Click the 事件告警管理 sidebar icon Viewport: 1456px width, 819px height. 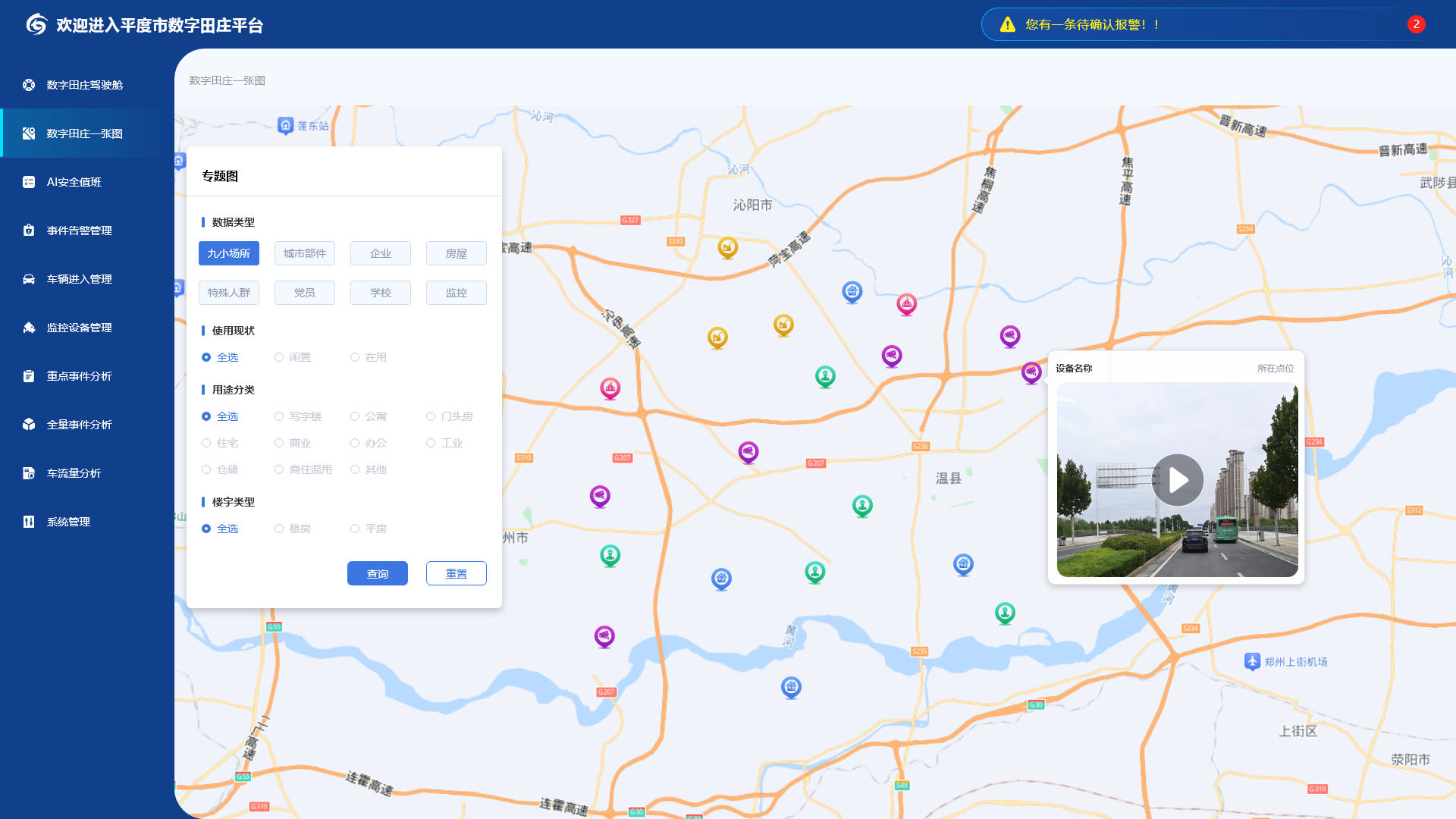tap(29, 231)
